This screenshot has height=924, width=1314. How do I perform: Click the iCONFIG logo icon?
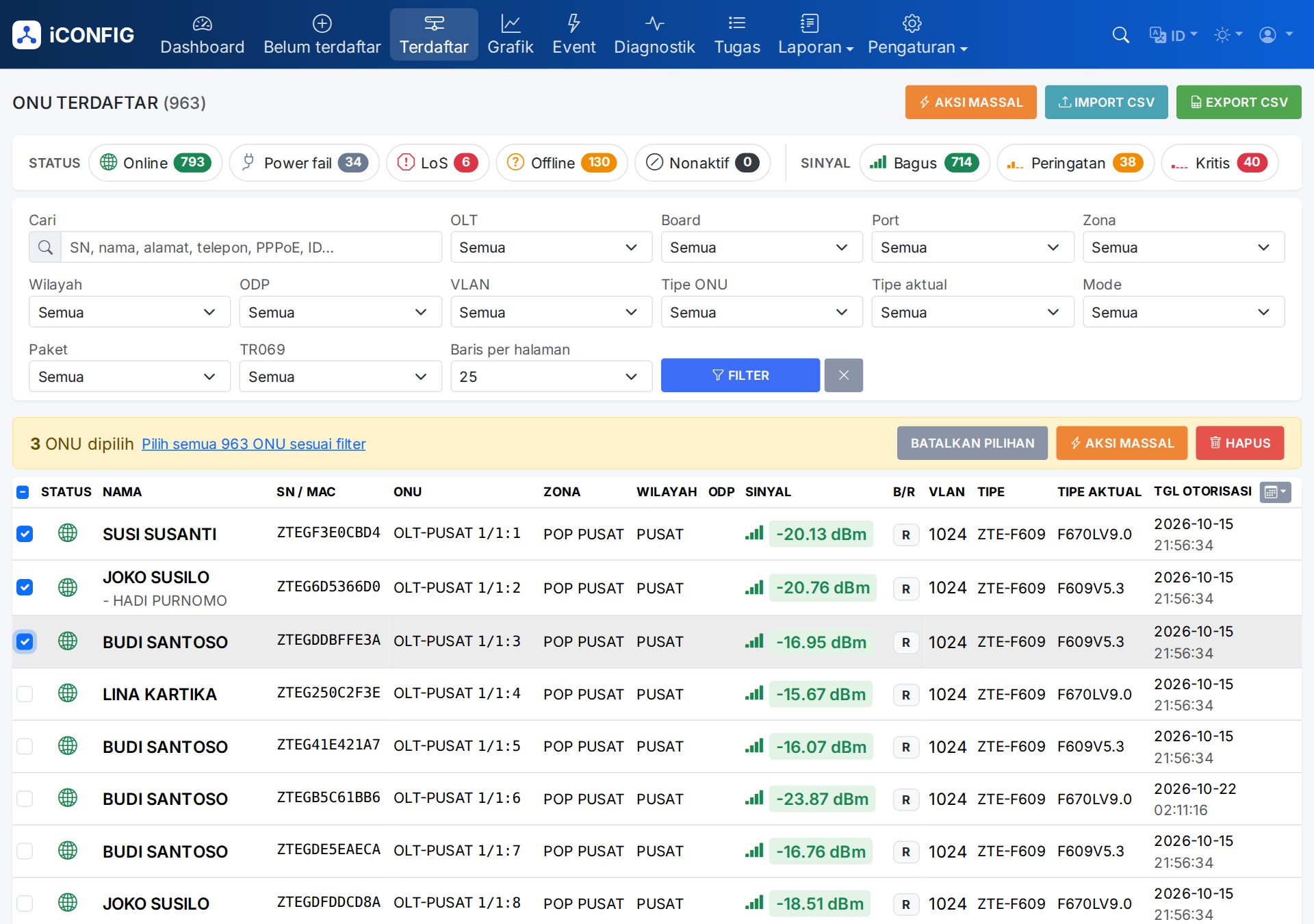coord(27,35)
